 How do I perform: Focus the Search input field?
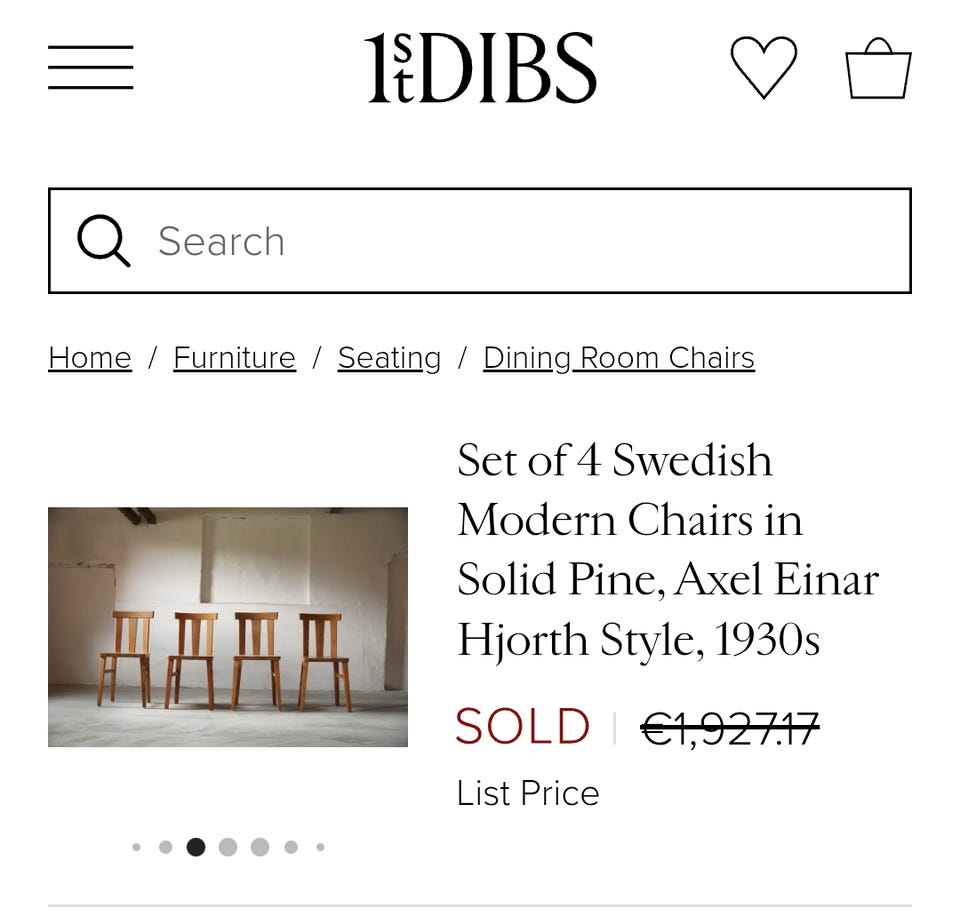click(480, 241)
